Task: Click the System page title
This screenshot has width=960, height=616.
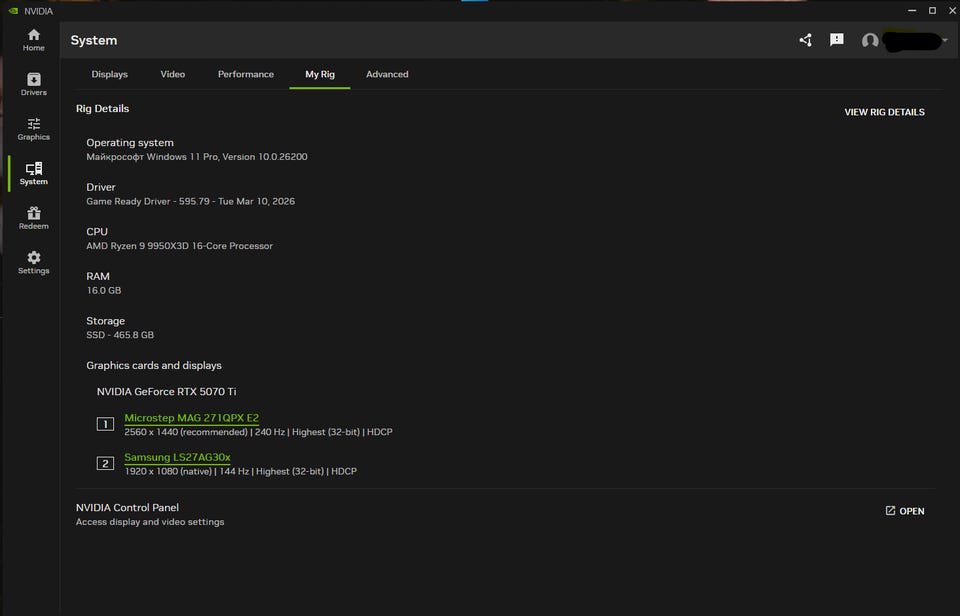Action: click(94, 40)
